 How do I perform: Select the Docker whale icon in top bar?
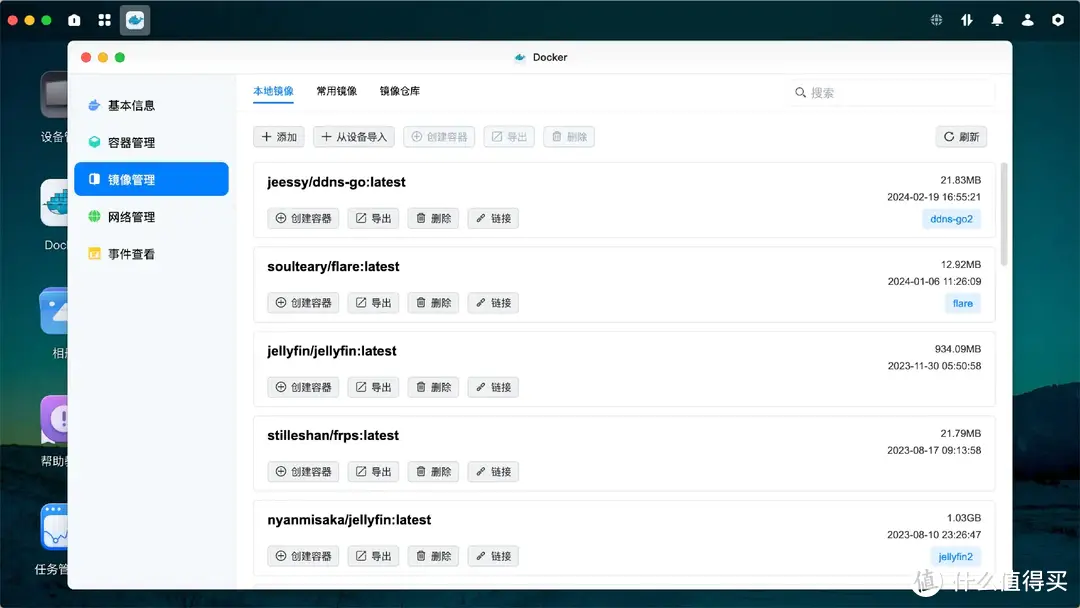(x=135, y=20)
